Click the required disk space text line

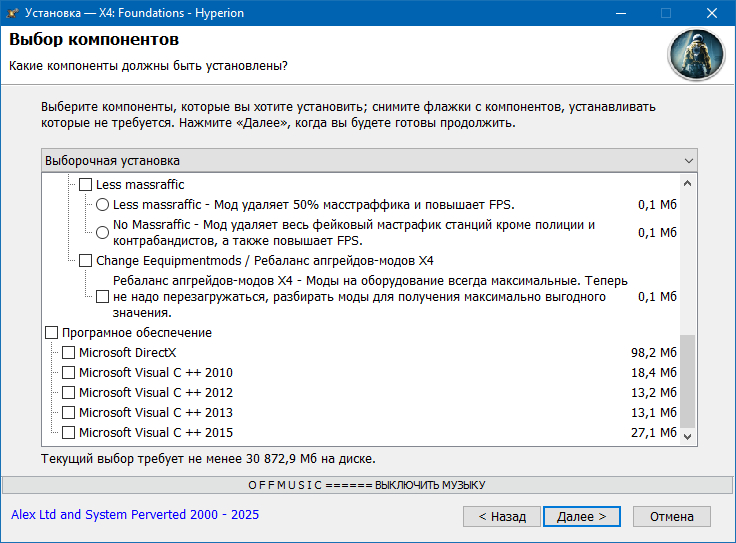[x=208, y=459]
